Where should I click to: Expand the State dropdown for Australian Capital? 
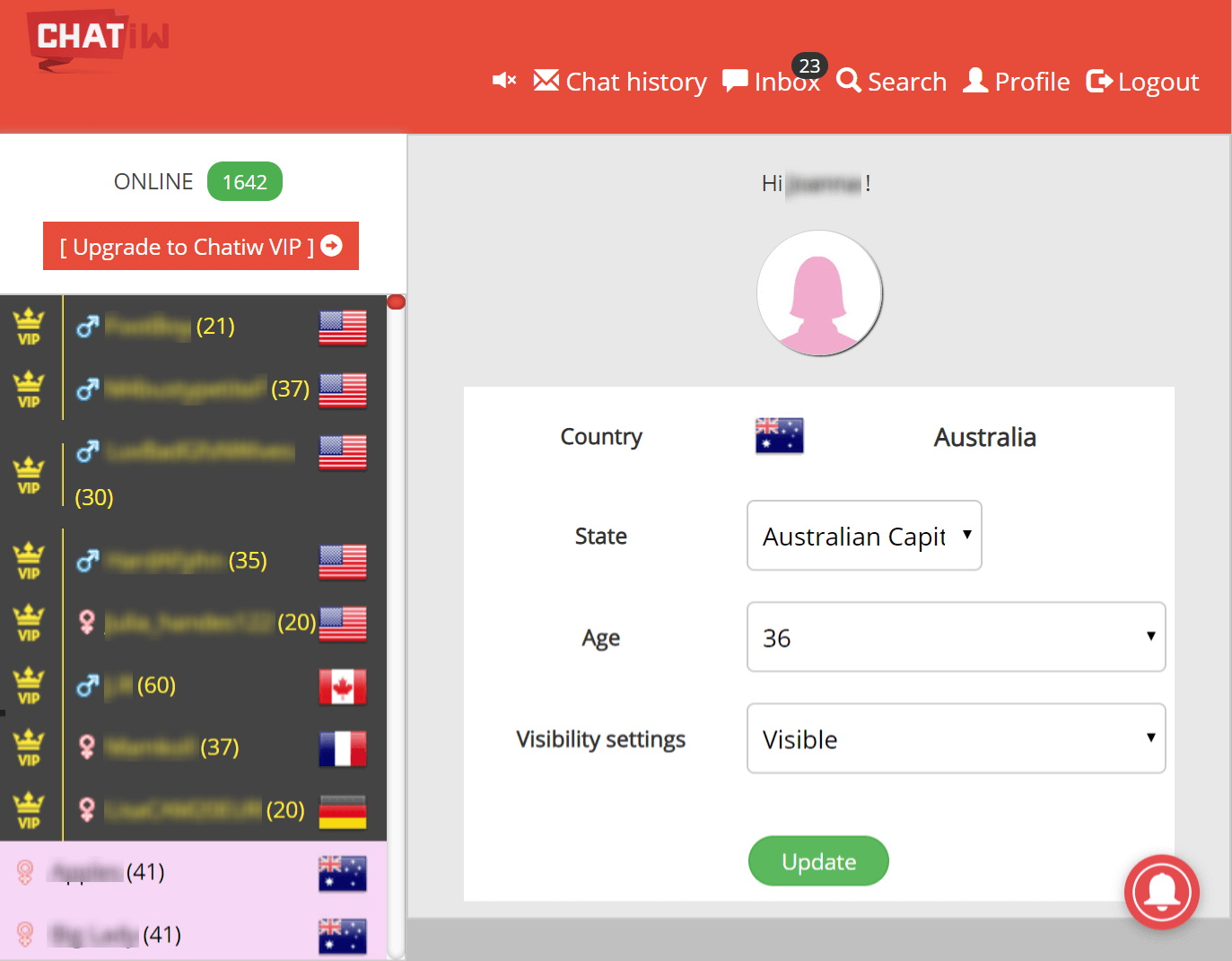[863, 536]
